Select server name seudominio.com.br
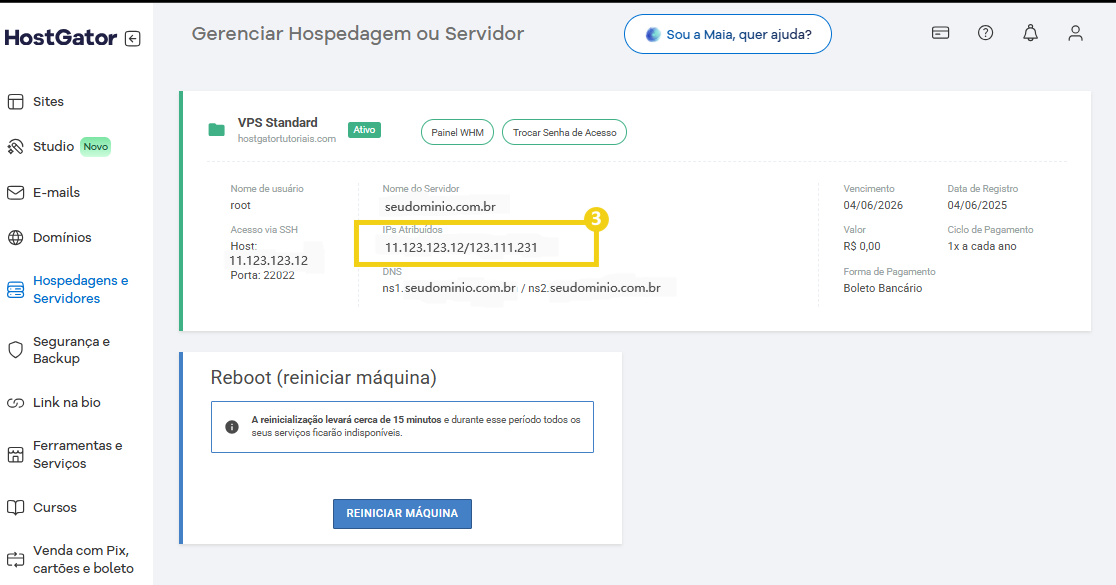This screenshot has width=1116, height=585. click(440, 207)
